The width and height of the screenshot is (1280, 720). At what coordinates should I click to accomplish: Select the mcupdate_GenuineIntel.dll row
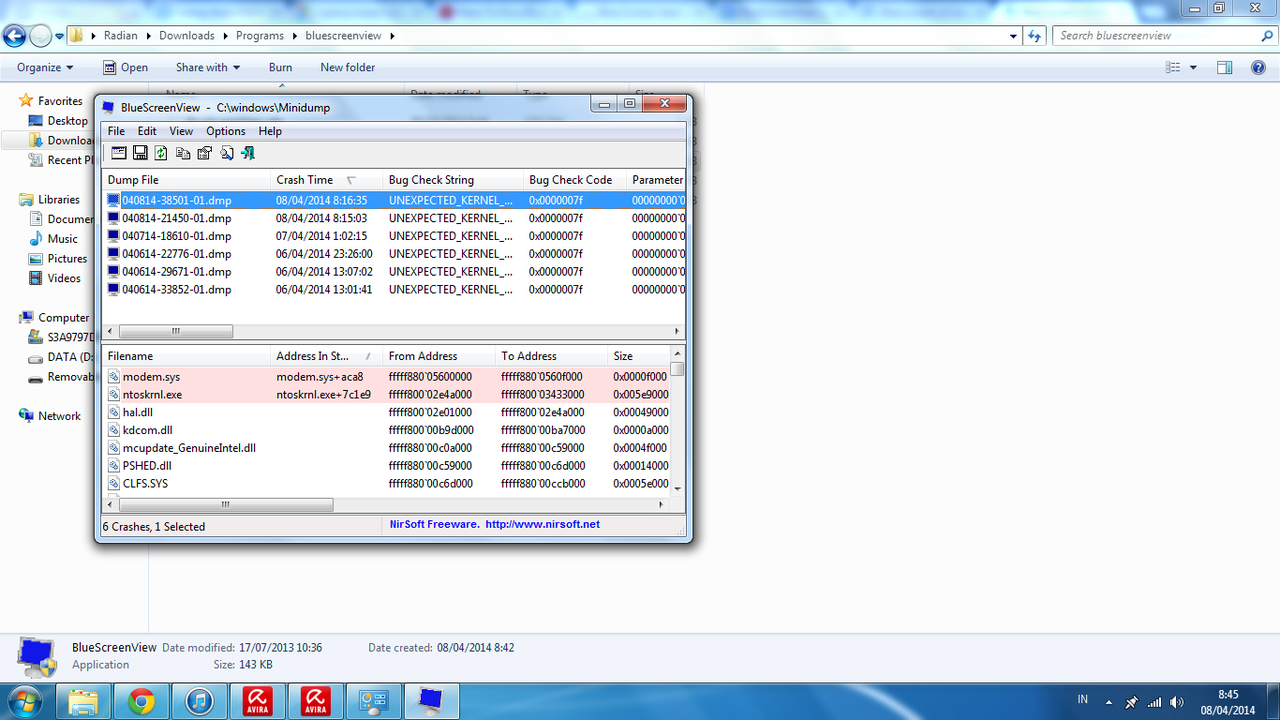387,448
